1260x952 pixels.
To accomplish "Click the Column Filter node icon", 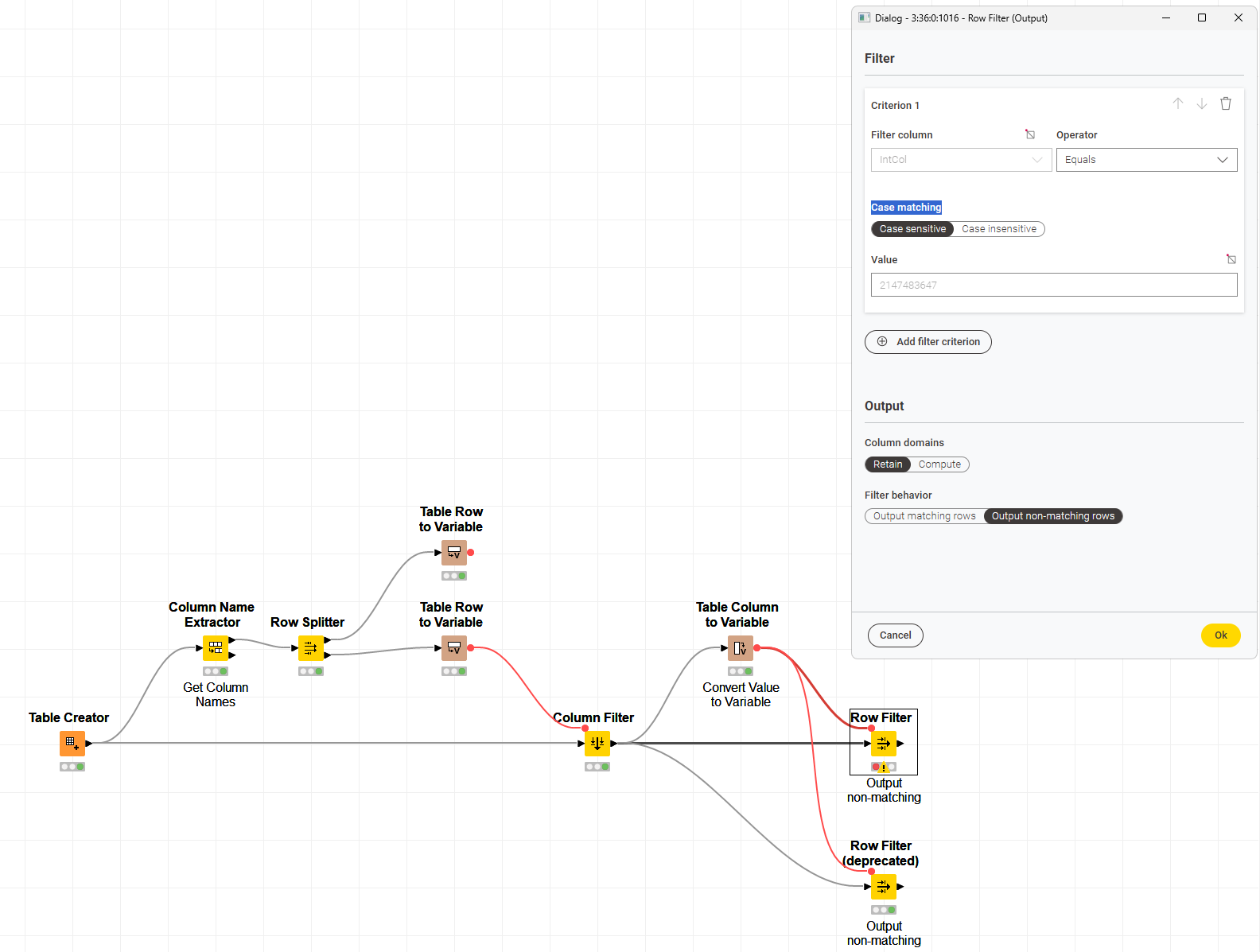I will point(597,744).
